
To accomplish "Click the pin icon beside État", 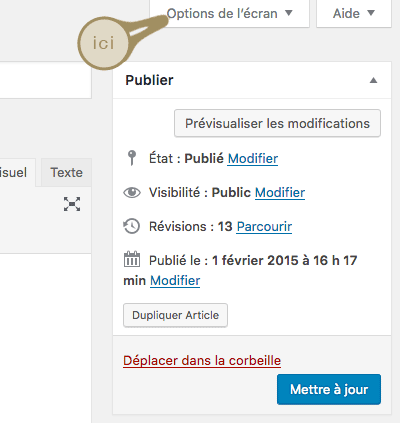I will [132, 158].
